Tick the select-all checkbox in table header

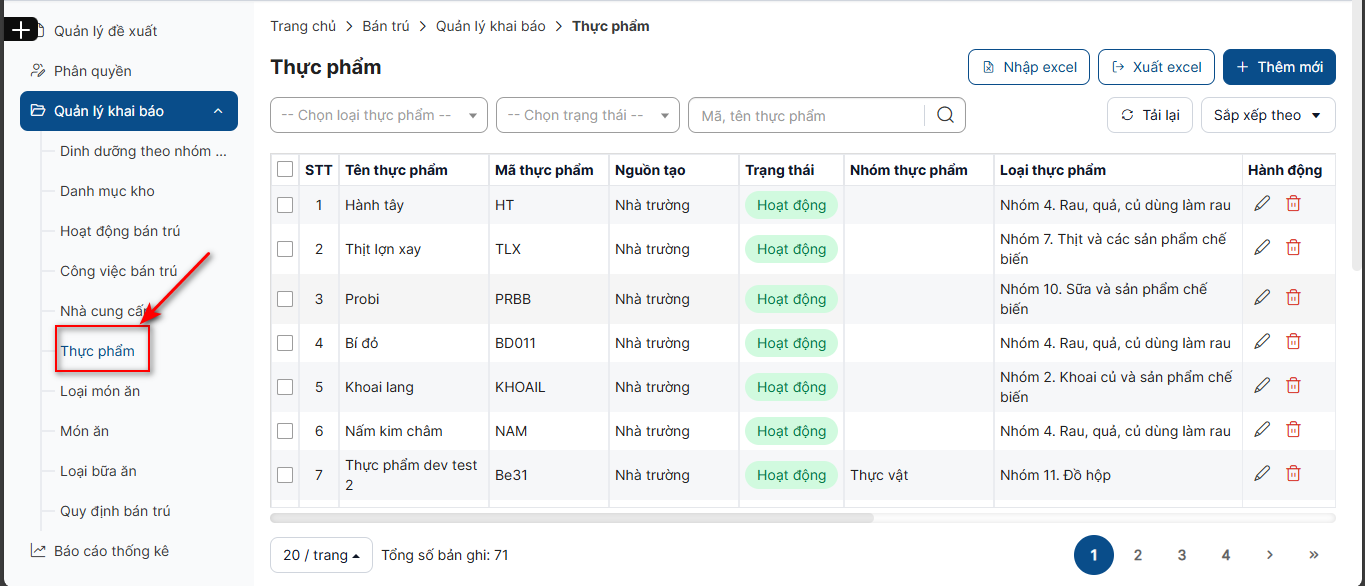pyautogui.click(x=285, y=170)
